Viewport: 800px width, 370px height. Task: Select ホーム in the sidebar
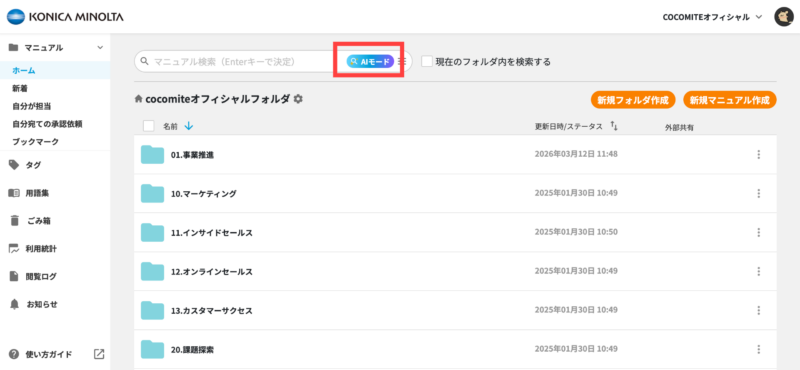click(24, 70)
